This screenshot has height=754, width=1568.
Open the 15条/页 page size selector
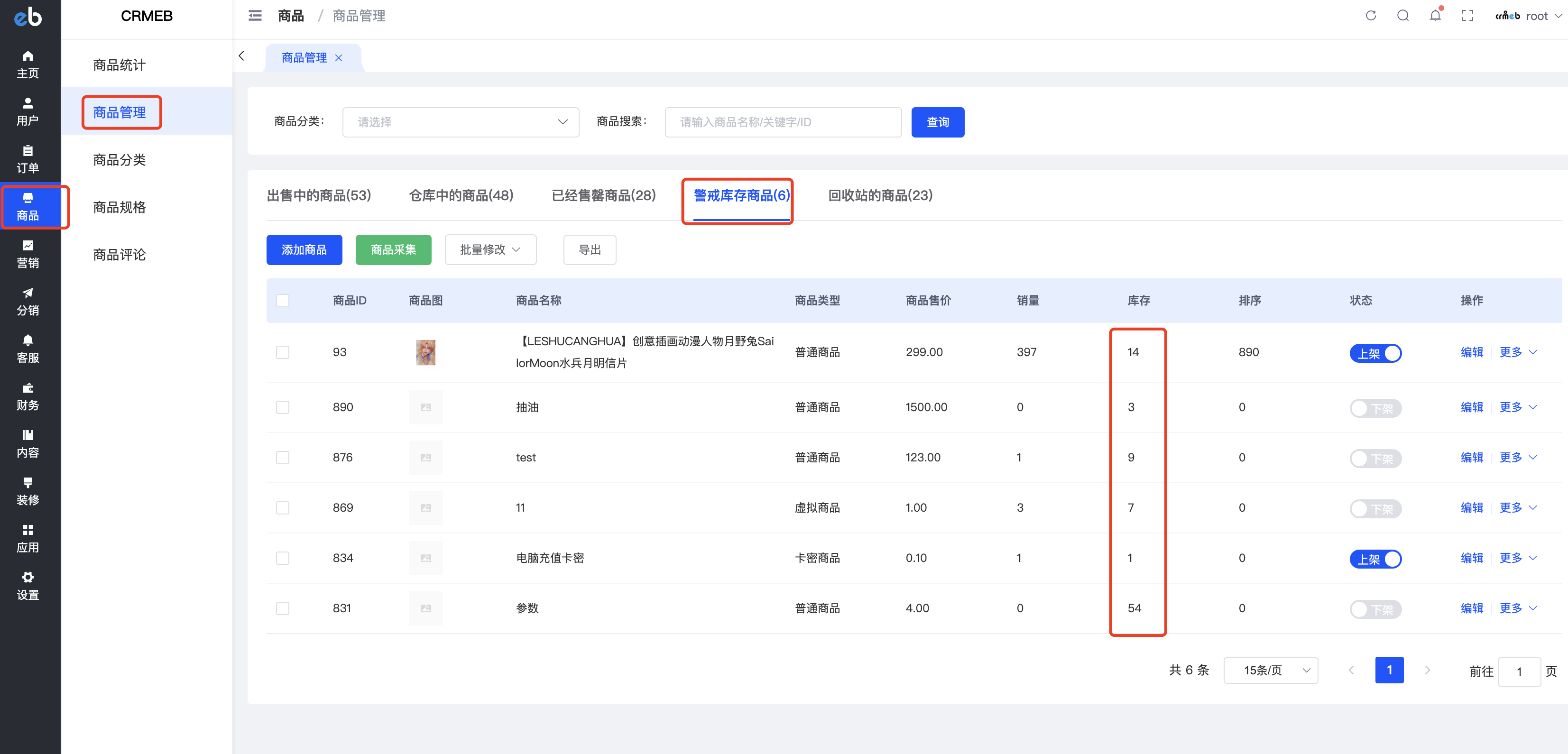[1270, 670]
